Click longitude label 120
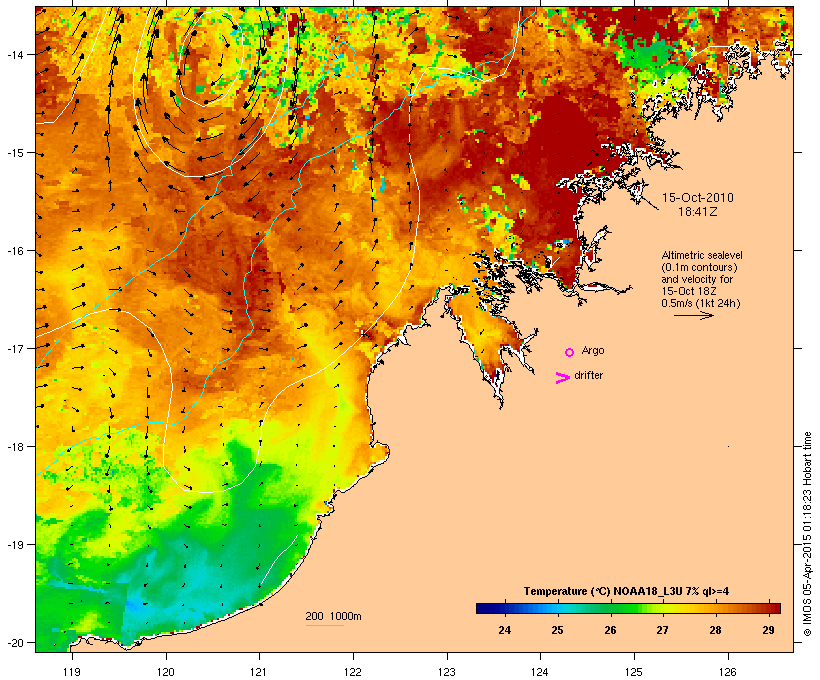The width and height of the screenshot is (820, 680). click(166, 672)
